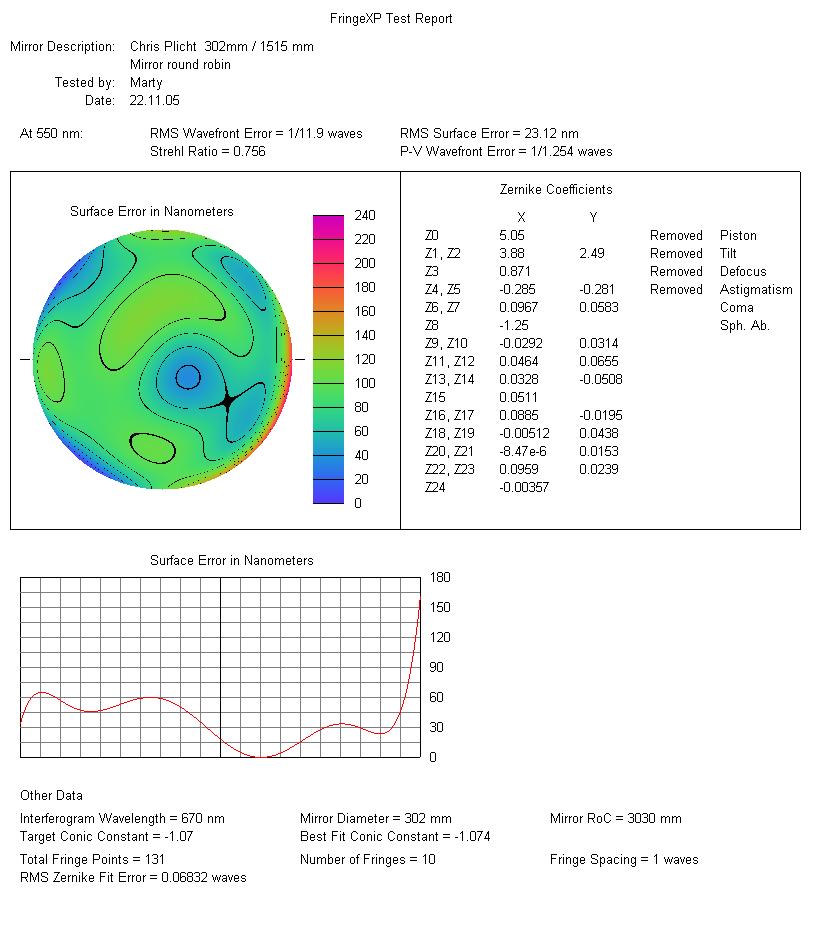Click the Strehl Ratio = 0.756 value
The width and height of the screenshot is (829, 929).
point(207,151)
